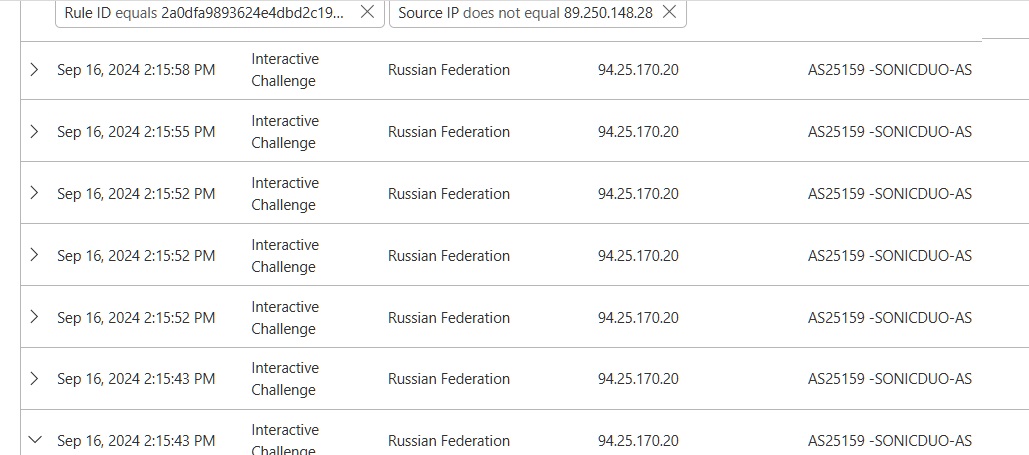Collapse the expanded 2:15:43 PM event row
This screenshot has height=455, width=1029.
click(35, 440)
